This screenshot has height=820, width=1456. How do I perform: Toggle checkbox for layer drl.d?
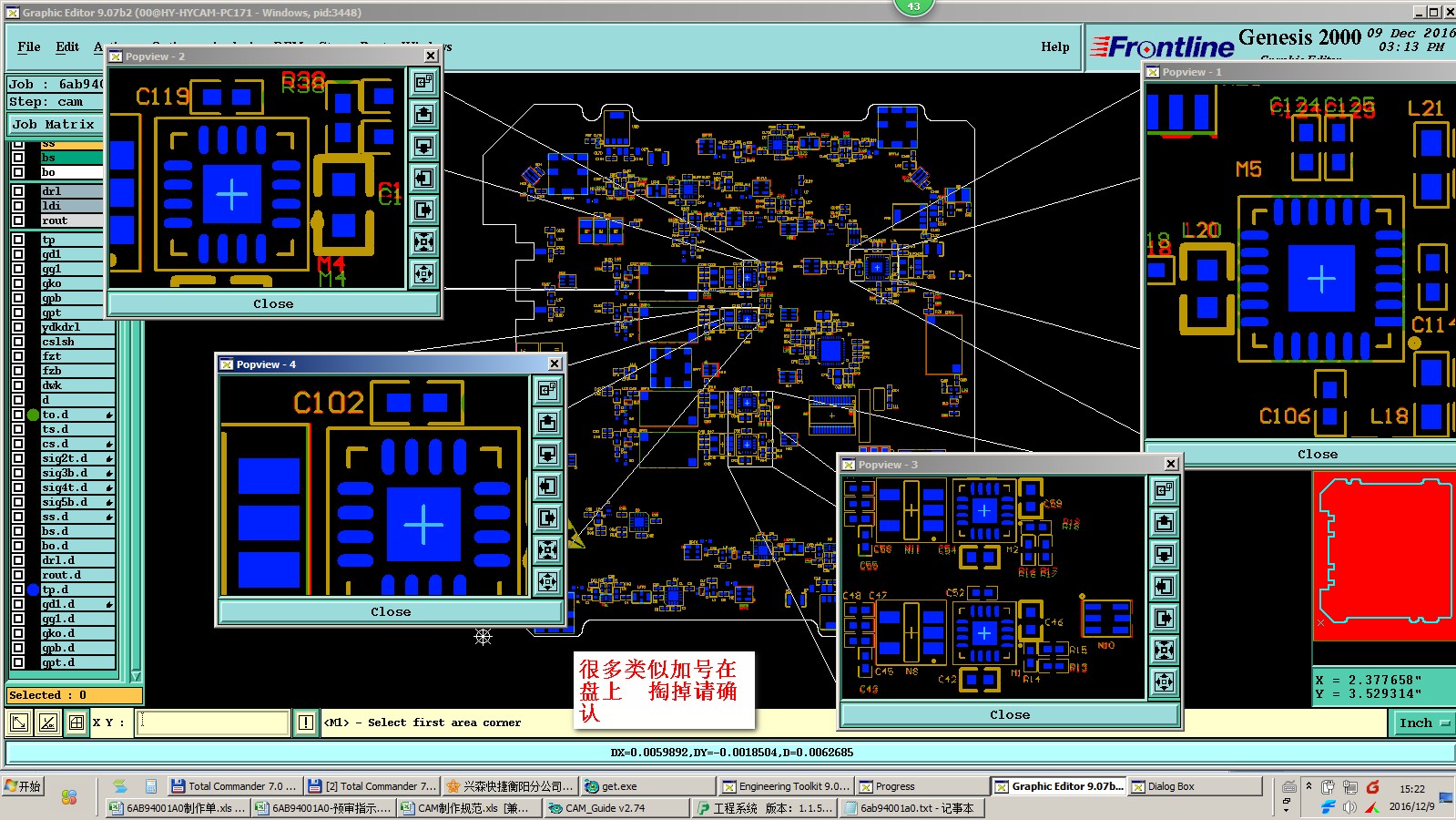click(18, 560)
